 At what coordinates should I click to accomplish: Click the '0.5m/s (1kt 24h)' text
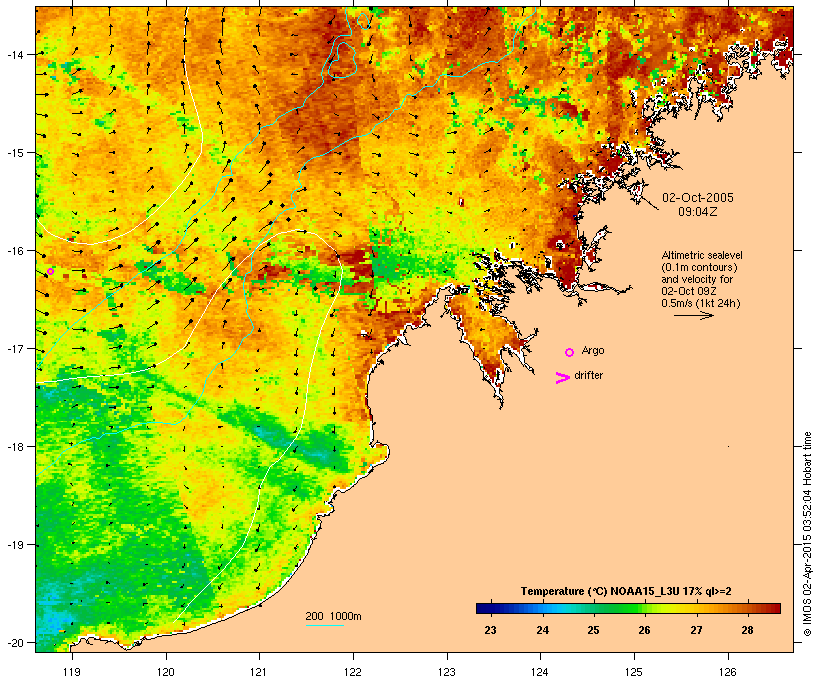click(x=701, y=303)
